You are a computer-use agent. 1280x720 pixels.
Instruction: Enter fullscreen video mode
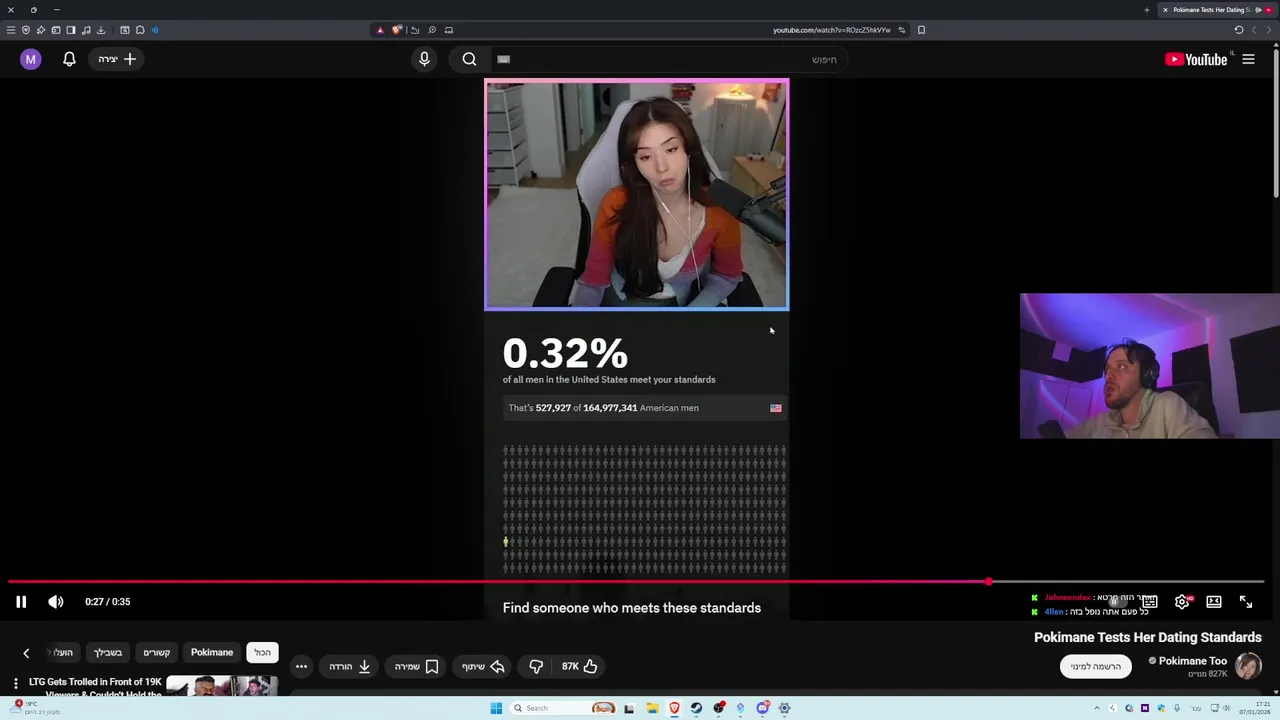(x=1246, y=602)
